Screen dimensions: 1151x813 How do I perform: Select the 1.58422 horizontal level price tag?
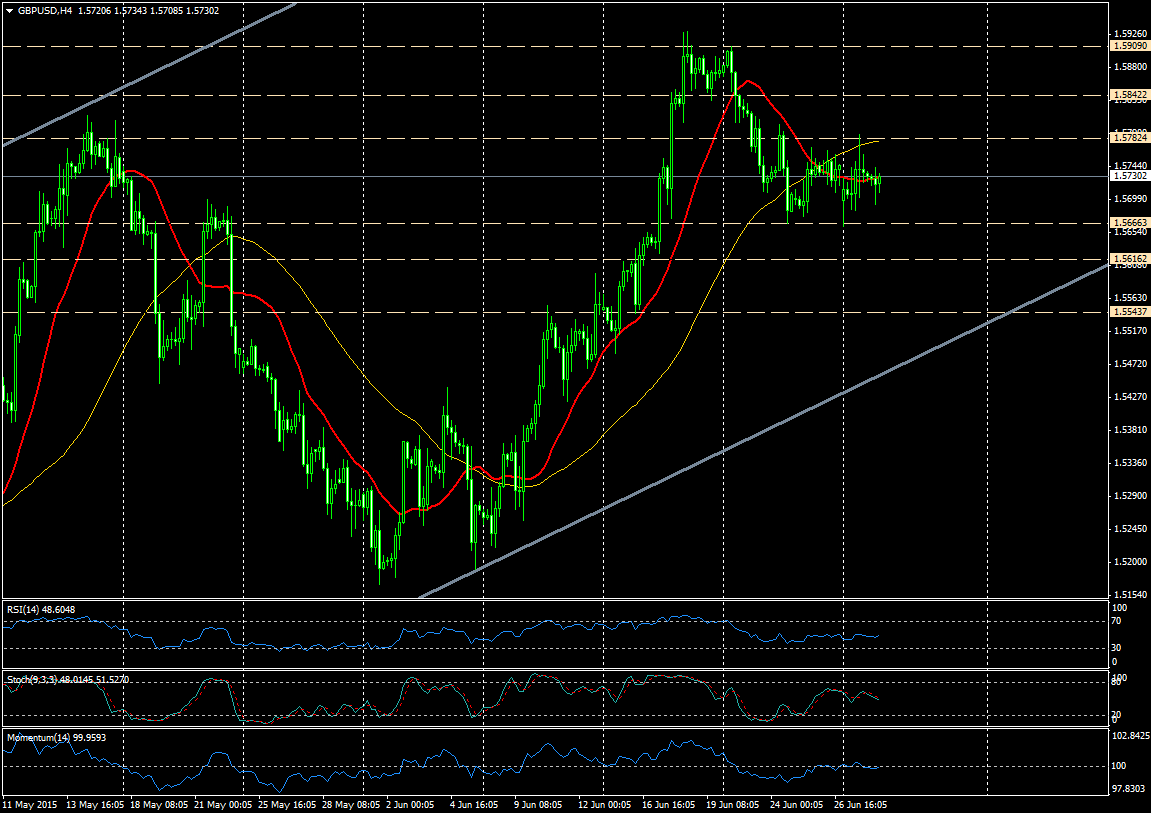coord(1129,95)
